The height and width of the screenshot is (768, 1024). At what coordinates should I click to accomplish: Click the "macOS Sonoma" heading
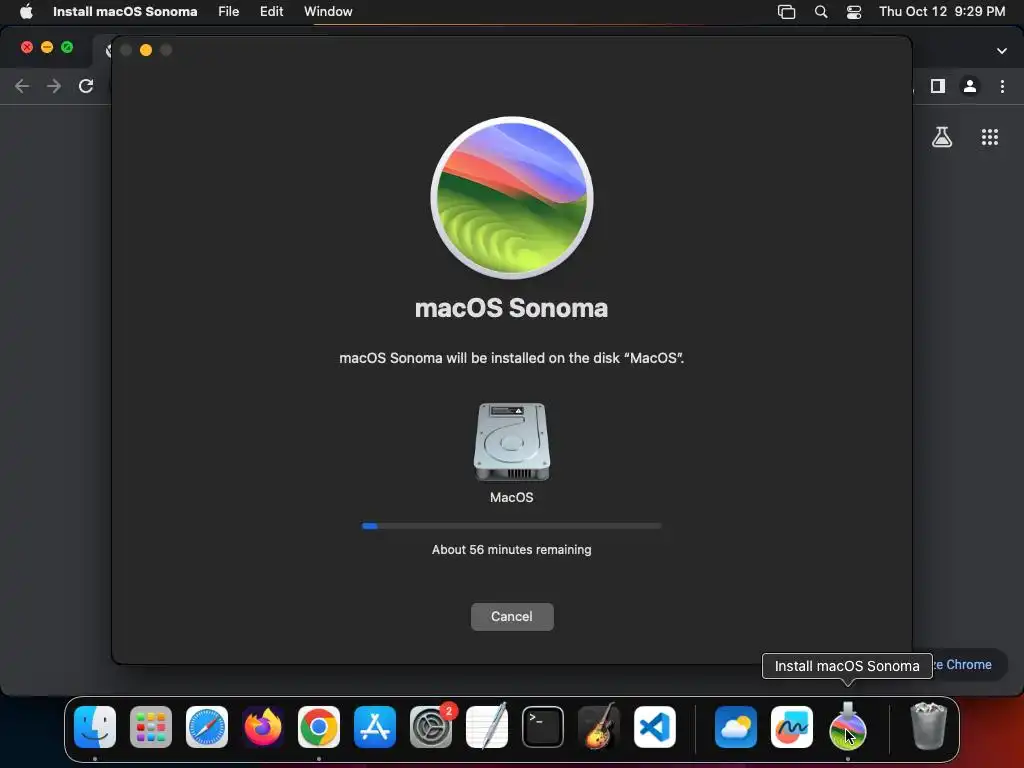511,308
